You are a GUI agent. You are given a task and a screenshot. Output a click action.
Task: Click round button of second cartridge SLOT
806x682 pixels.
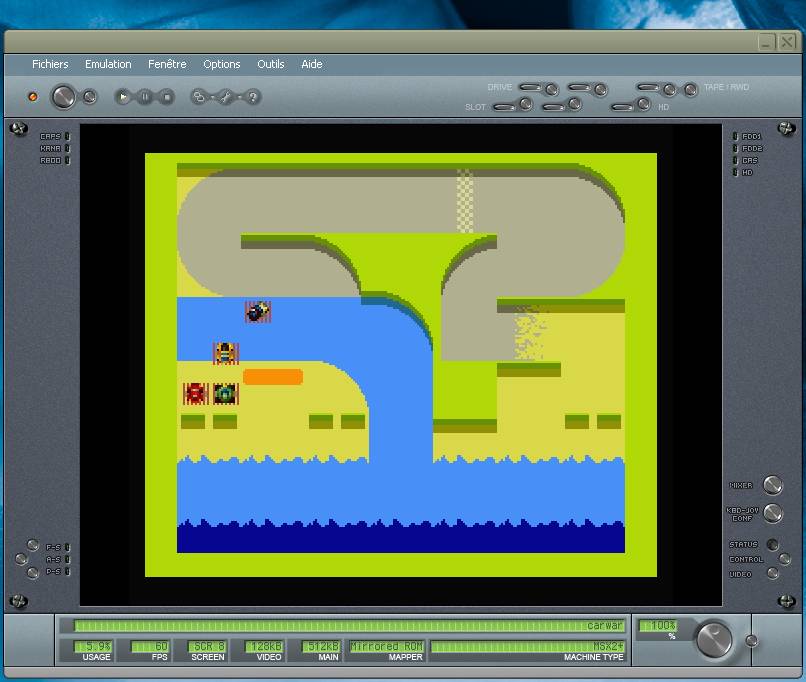tap(575, 104)
